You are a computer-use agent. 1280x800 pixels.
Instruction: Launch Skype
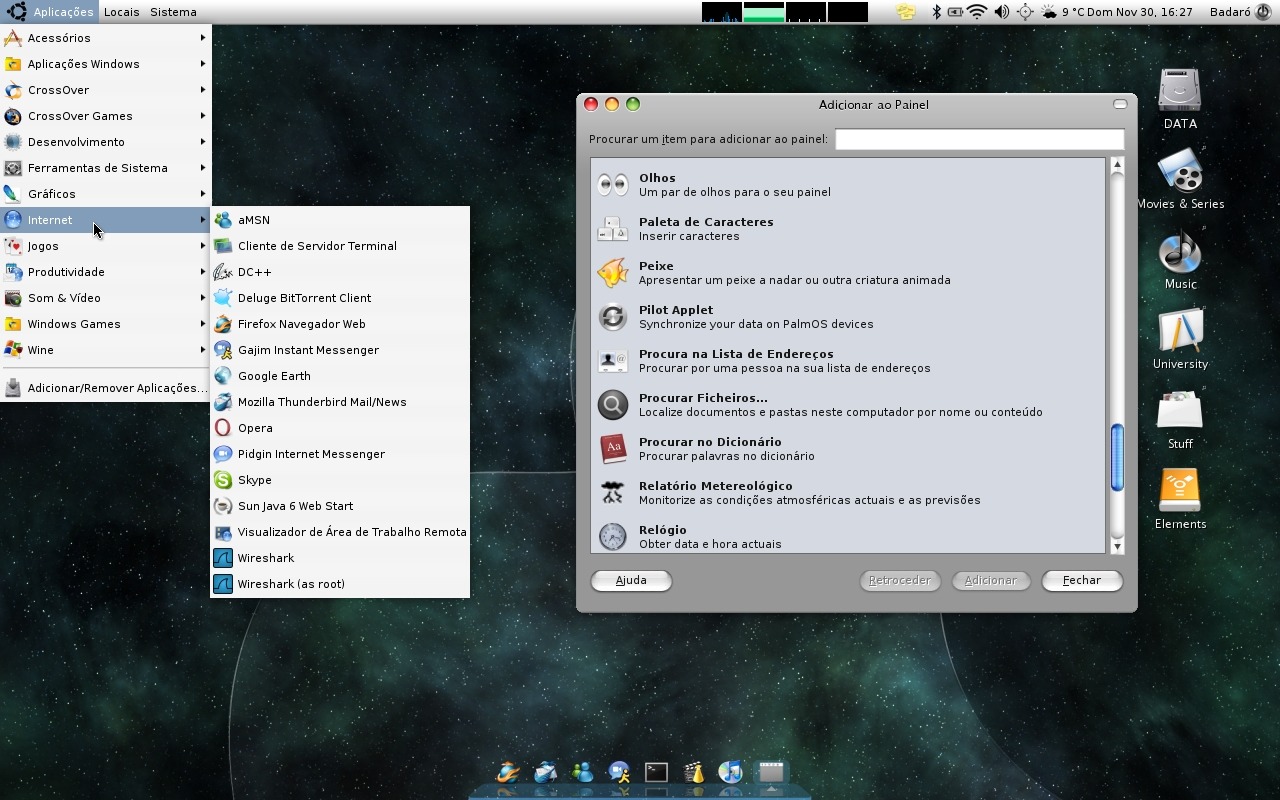pos(340,480)
